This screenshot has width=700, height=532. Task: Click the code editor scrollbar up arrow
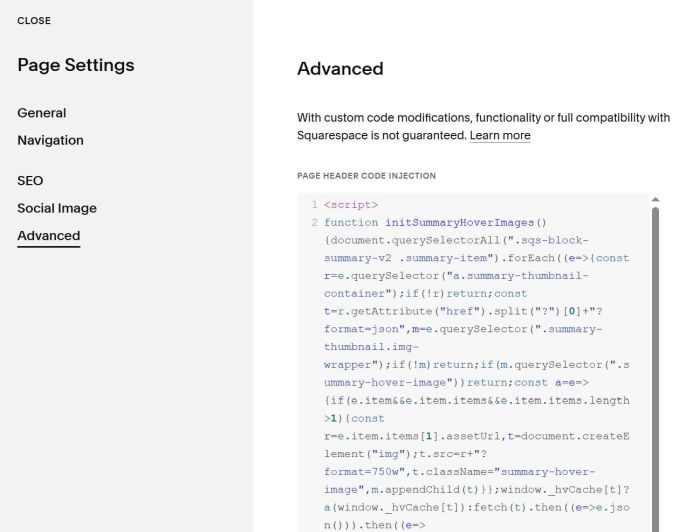tap(655, 200)
